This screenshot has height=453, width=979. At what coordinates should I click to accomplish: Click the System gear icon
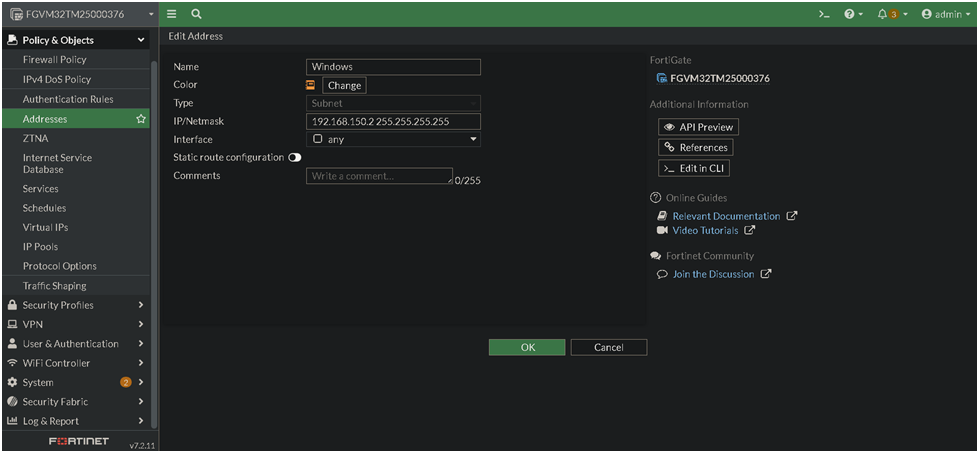(12, 382)
